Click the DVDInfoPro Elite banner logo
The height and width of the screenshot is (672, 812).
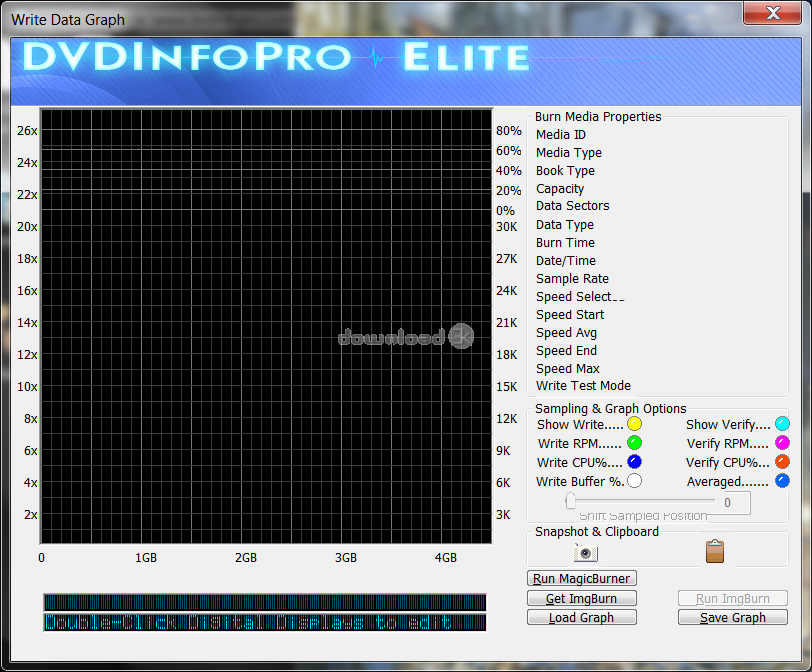276,57
